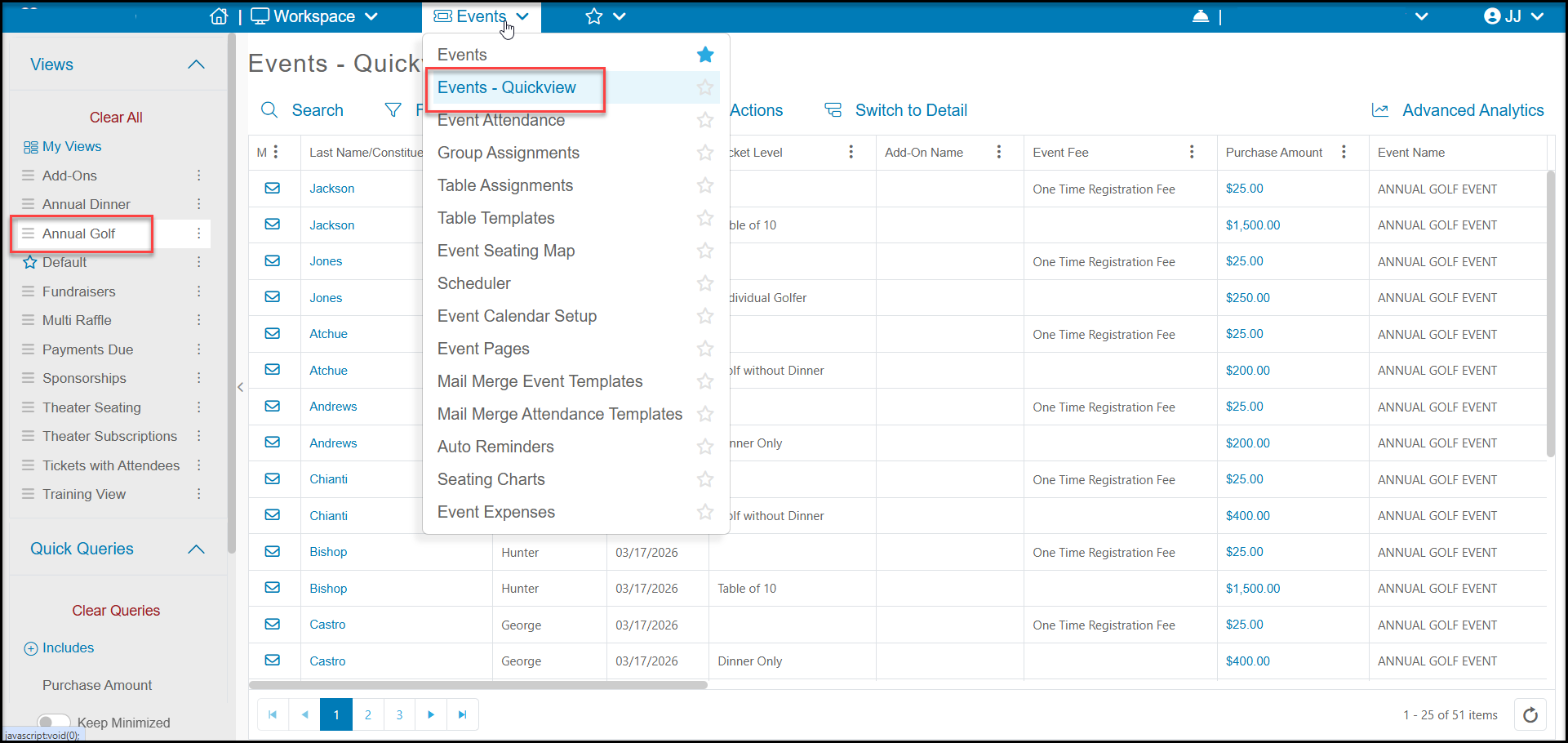Select the Theater Subscriptions view
Screen dimensions: 1568x743
109,436
